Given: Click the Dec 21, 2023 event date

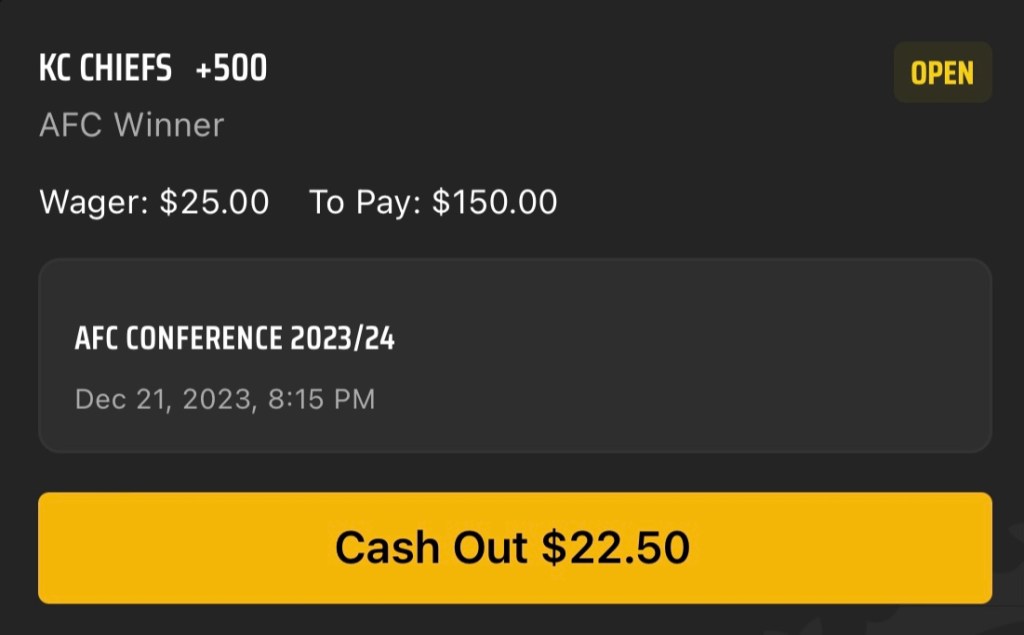Looking at the screenshot, I should coord(162,400).
